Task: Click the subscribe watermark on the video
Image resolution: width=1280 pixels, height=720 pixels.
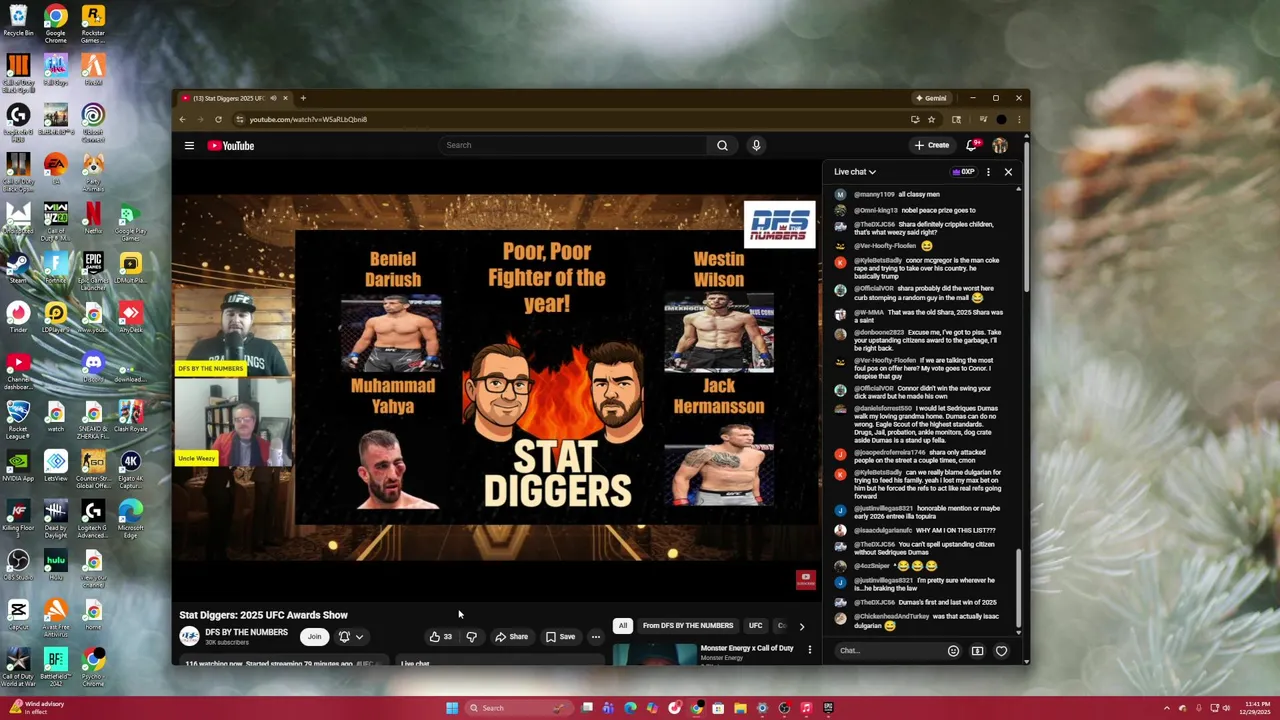Action: [x=806, y=579]
